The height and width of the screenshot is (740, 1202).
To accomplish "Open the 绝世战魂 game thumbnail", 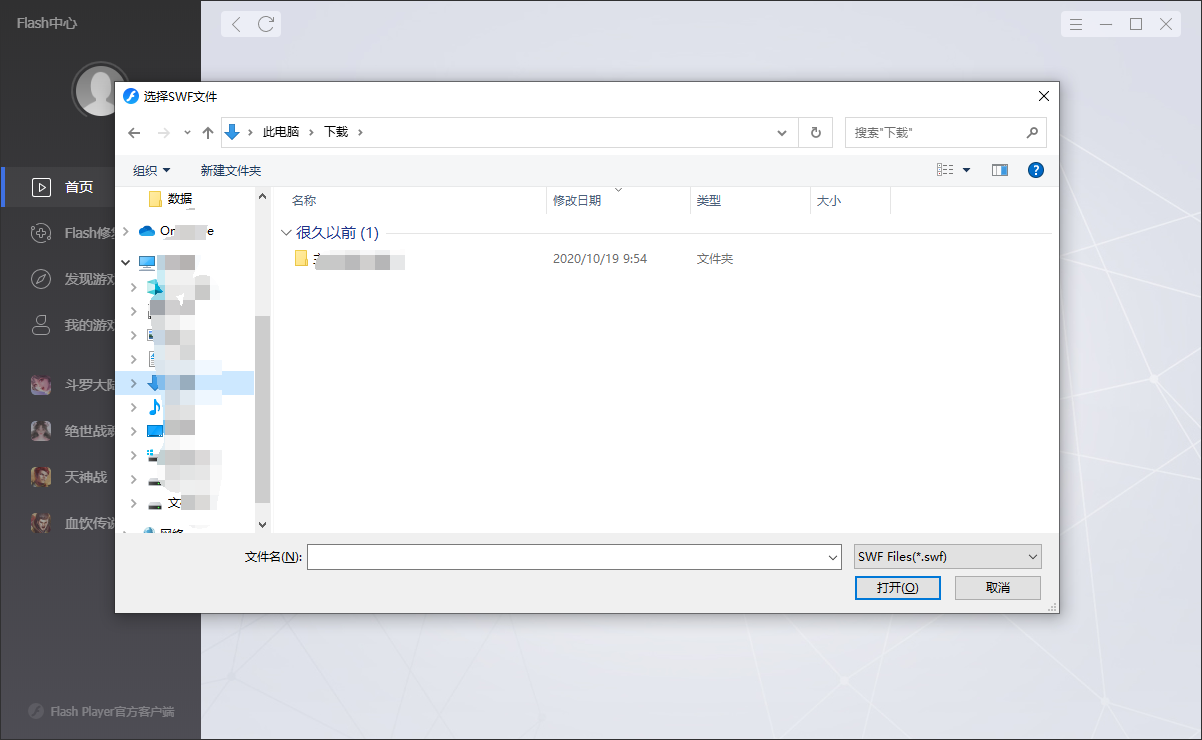I will 41,431.
